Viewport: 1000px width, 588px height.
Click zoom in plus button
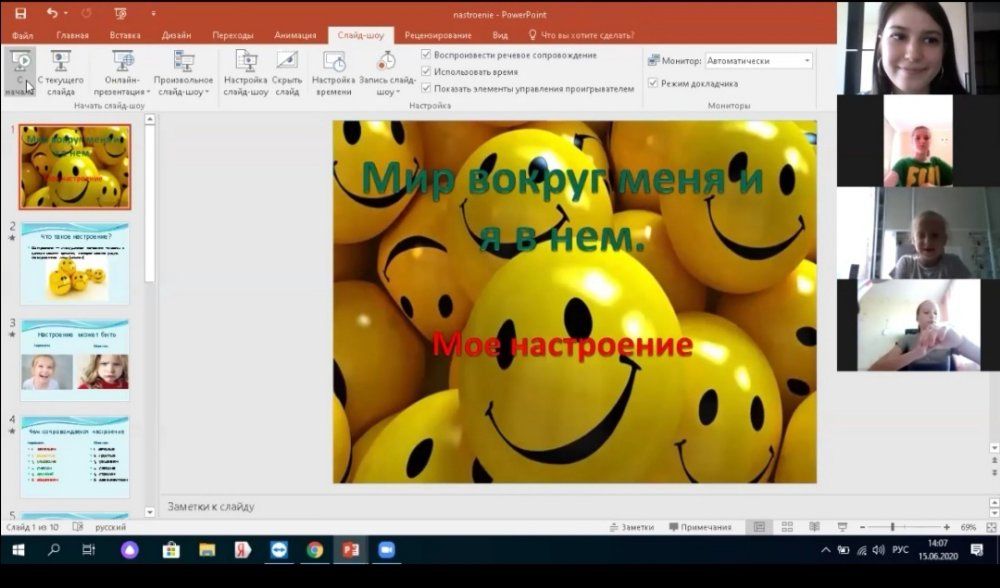946,527
